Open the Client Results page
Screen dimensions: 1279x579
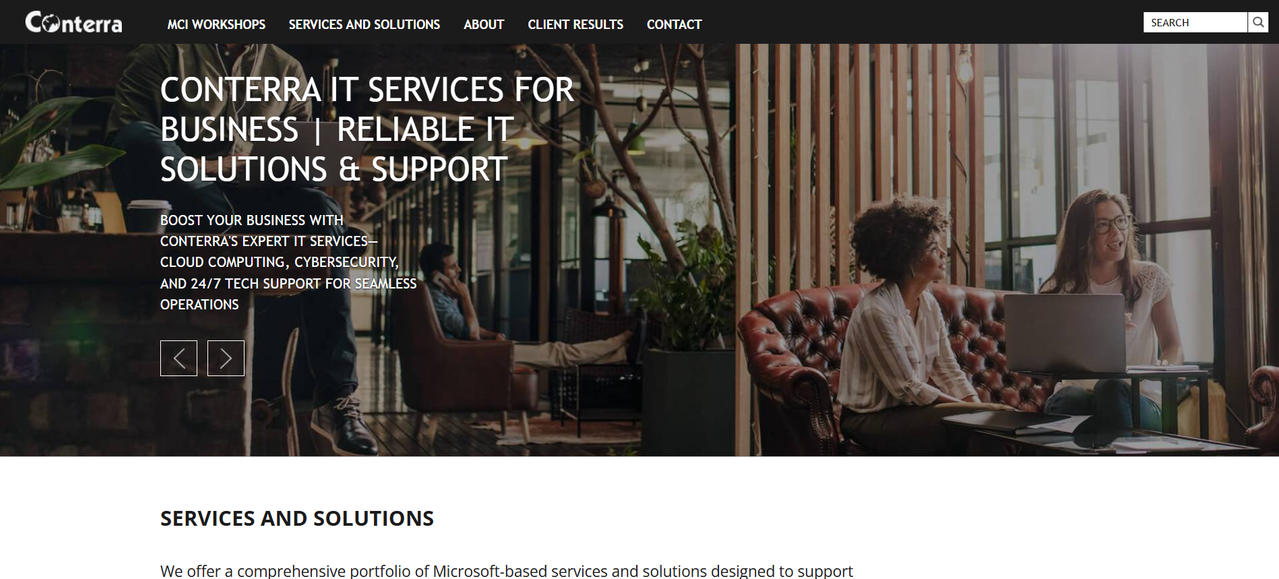575,24
